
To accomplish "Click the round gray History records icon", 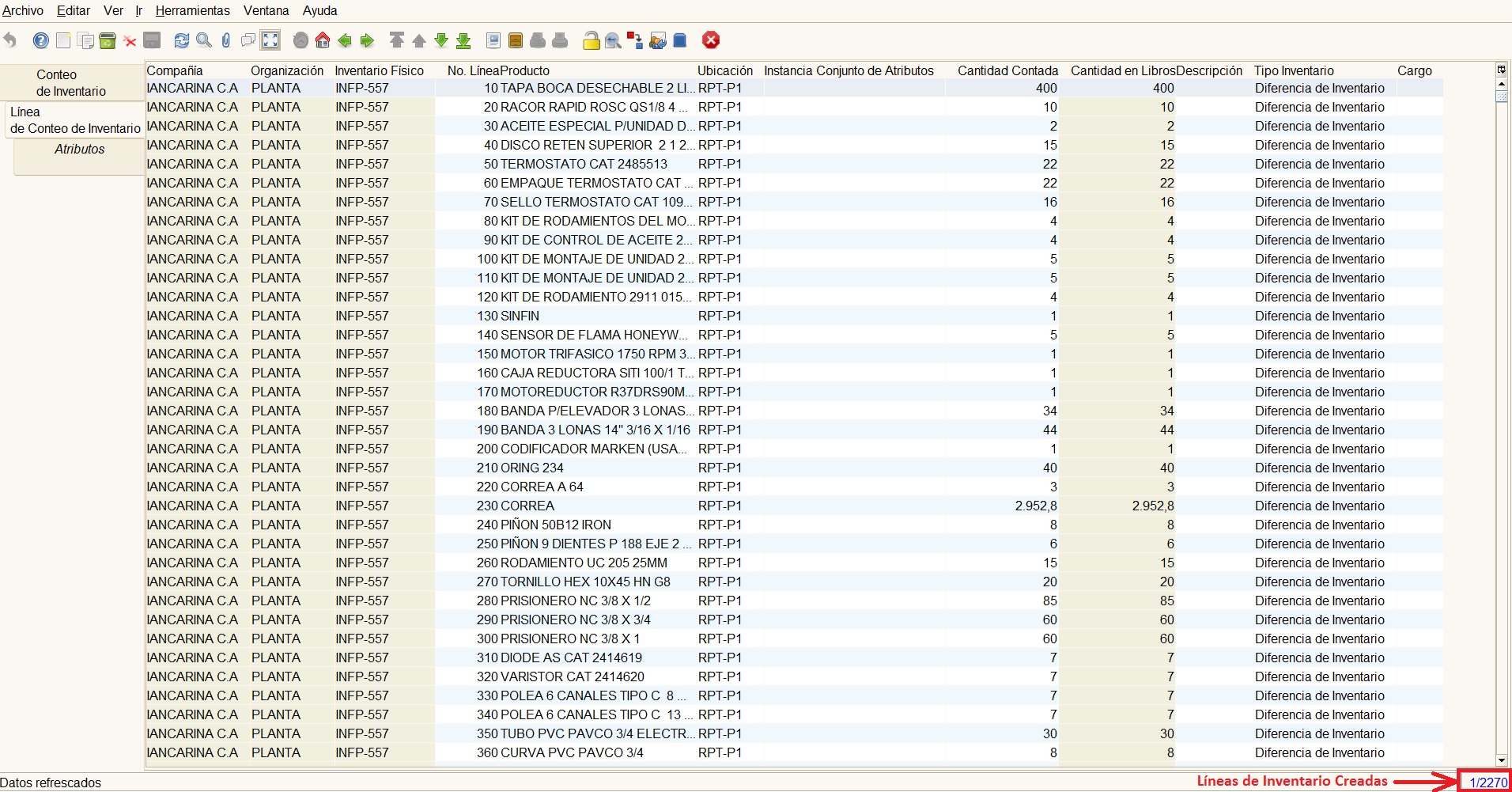I will coord(301,40).
